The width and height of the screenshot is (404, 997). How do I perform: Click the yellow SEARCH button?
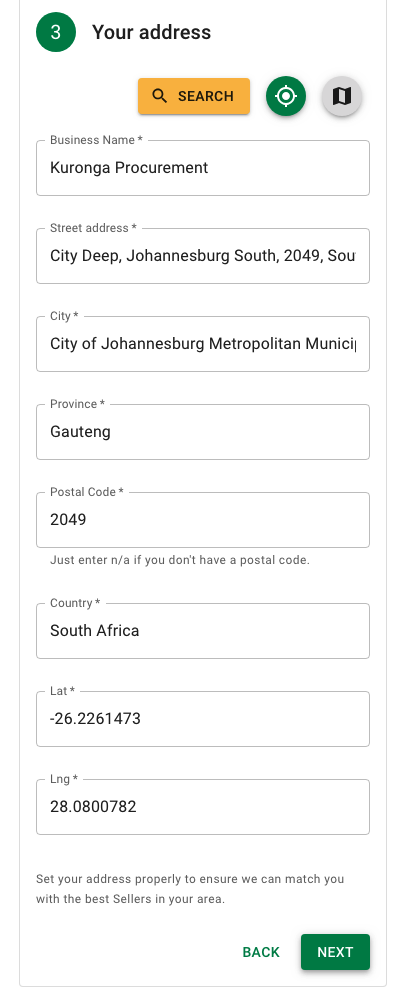click(194, 97)
